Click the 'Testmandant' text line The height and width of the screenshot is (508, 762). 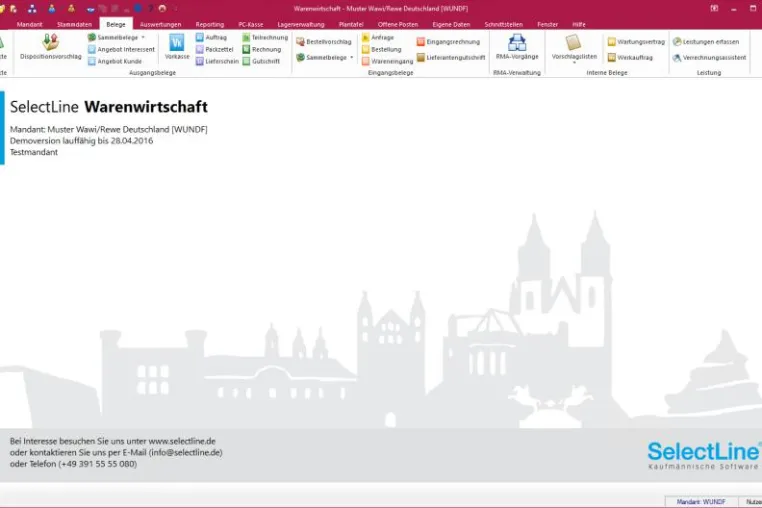click(34, 152)
